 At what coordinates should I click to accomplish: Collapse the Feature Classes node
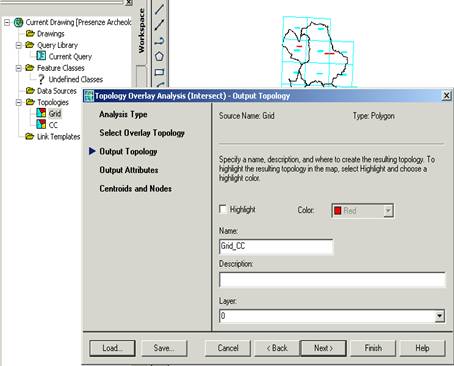(19, 68)
